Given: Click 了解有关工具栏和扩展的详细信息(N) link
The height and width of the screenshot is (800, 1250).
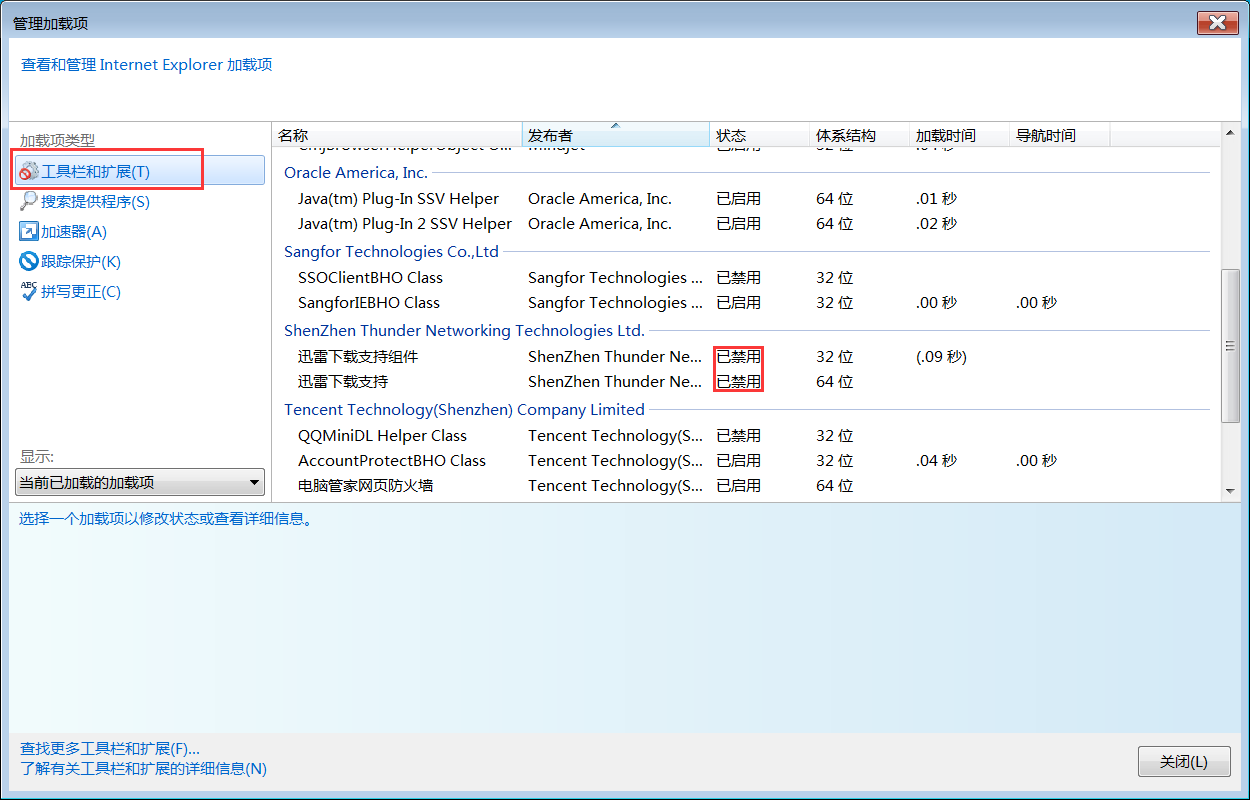Looking at the screenshot, I should pyautogui.click(x=144, y=769).
